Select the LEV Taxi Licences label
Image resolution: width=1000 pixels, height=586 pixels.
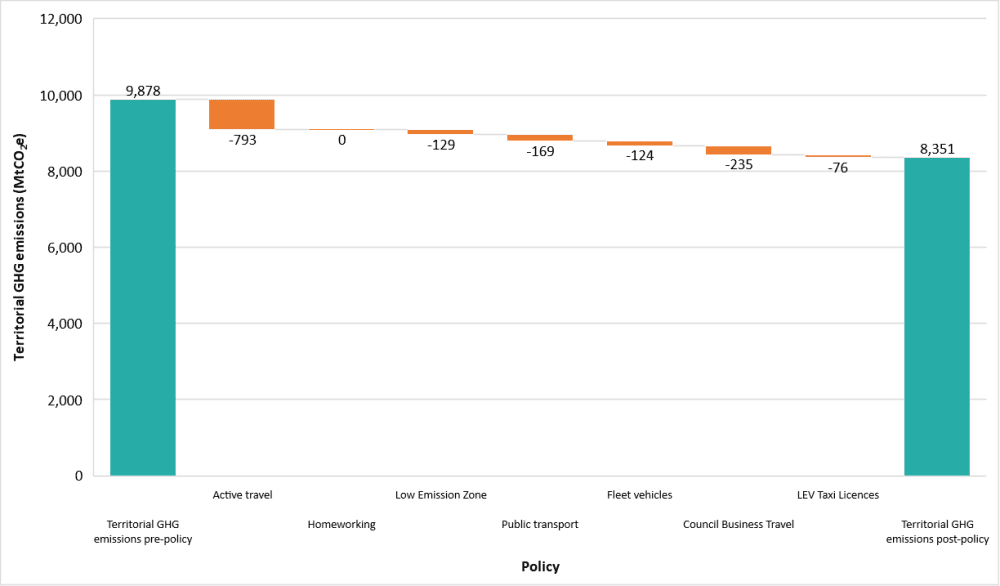838,494
